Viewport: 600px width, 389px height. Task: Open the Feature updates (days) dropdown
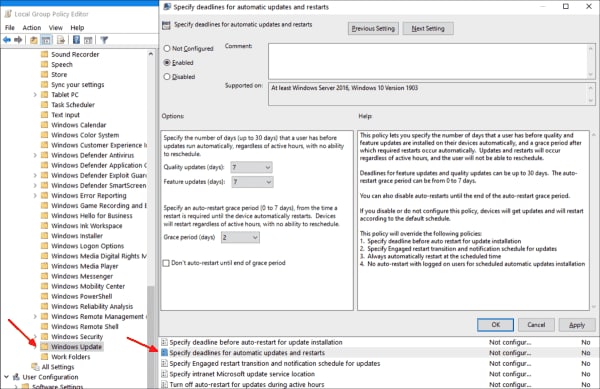tap(253, 182)
